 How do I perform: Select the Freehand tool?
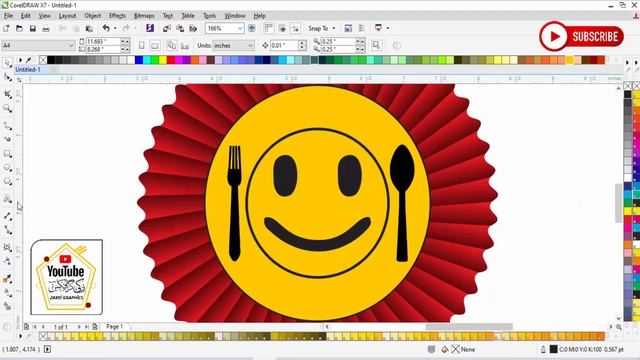coord(7,125)
